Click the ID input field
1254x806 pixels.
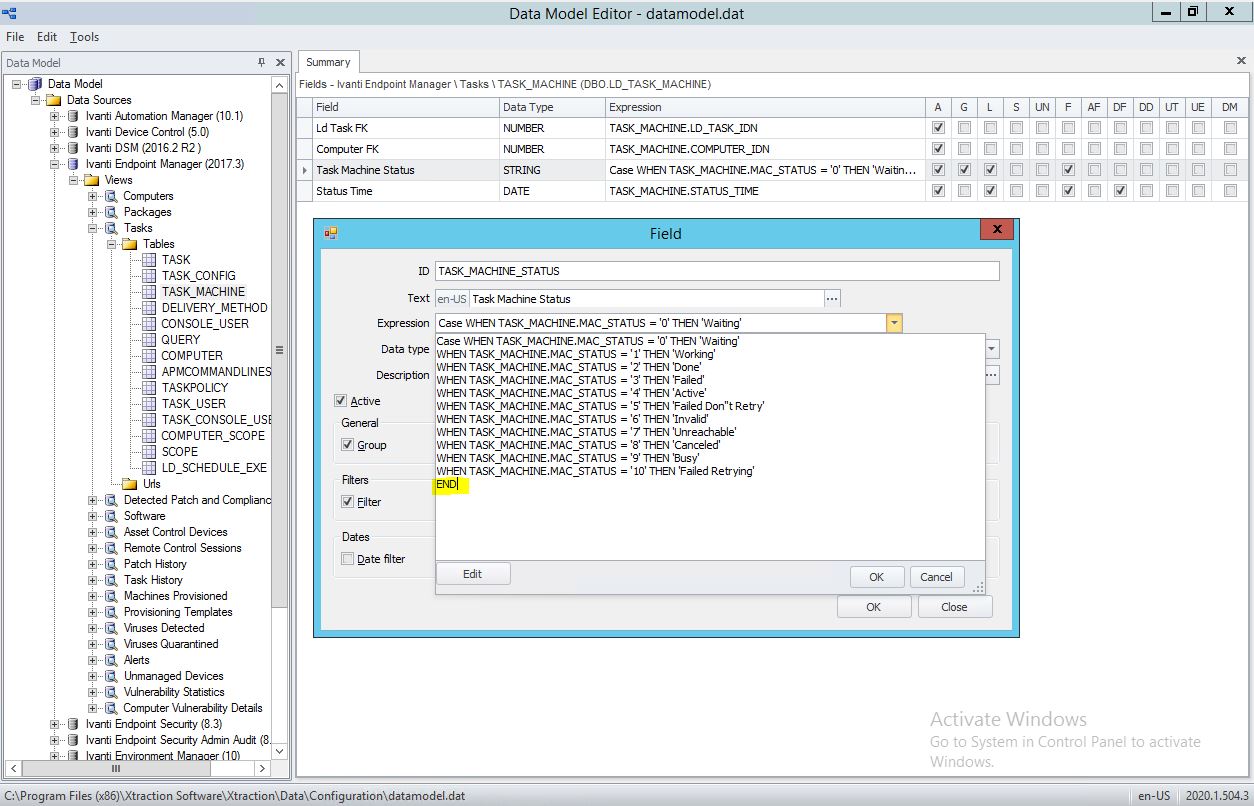[x=716, y=271]
